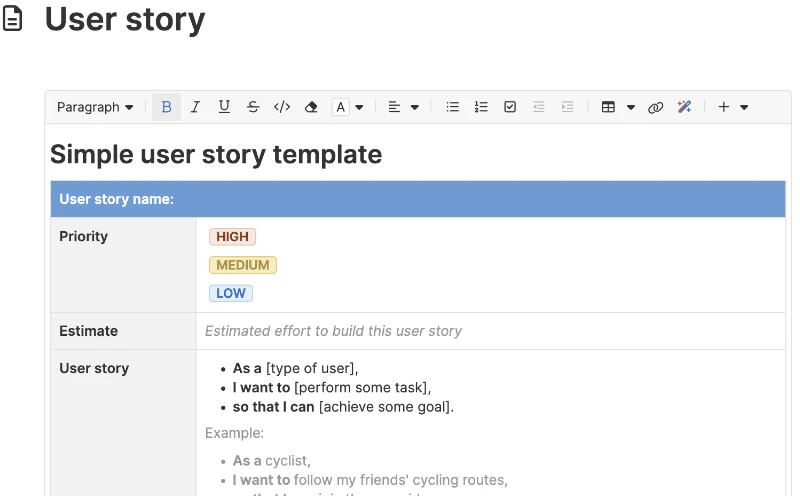Expand the insert more dropdown arrow

coord(744,107)
